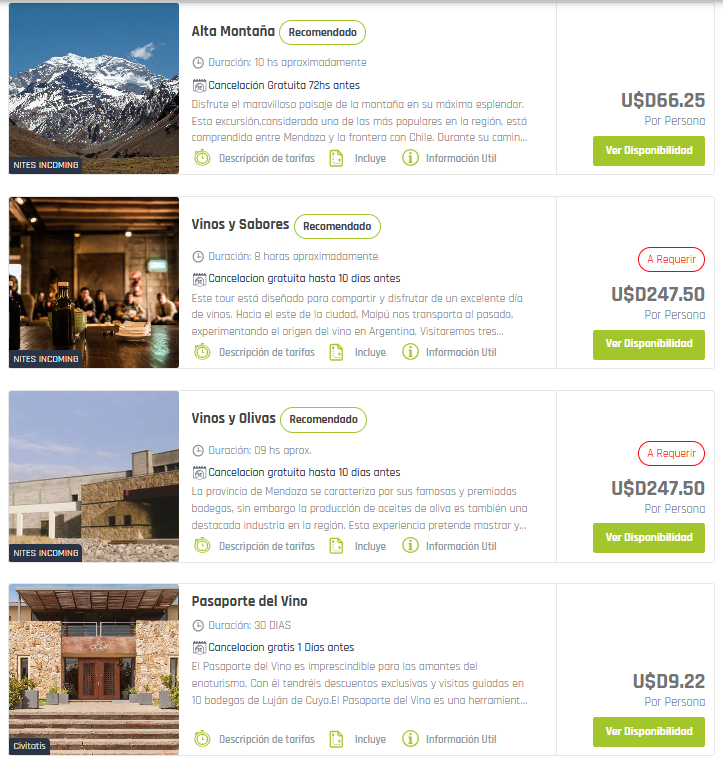Screen dimensions: 723x766
Task: Open the Alta Montaña mountain thumbnail
Action: point(94,88)
